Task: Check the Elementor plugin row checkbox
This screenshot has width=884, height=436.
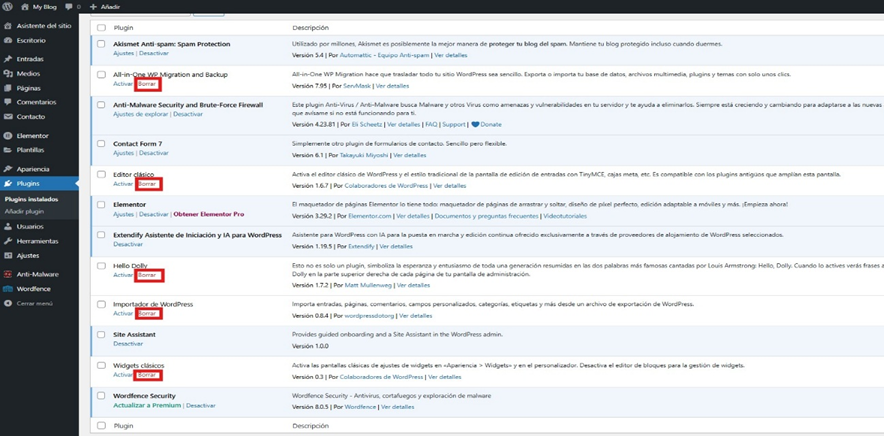Action: [101, 205]
